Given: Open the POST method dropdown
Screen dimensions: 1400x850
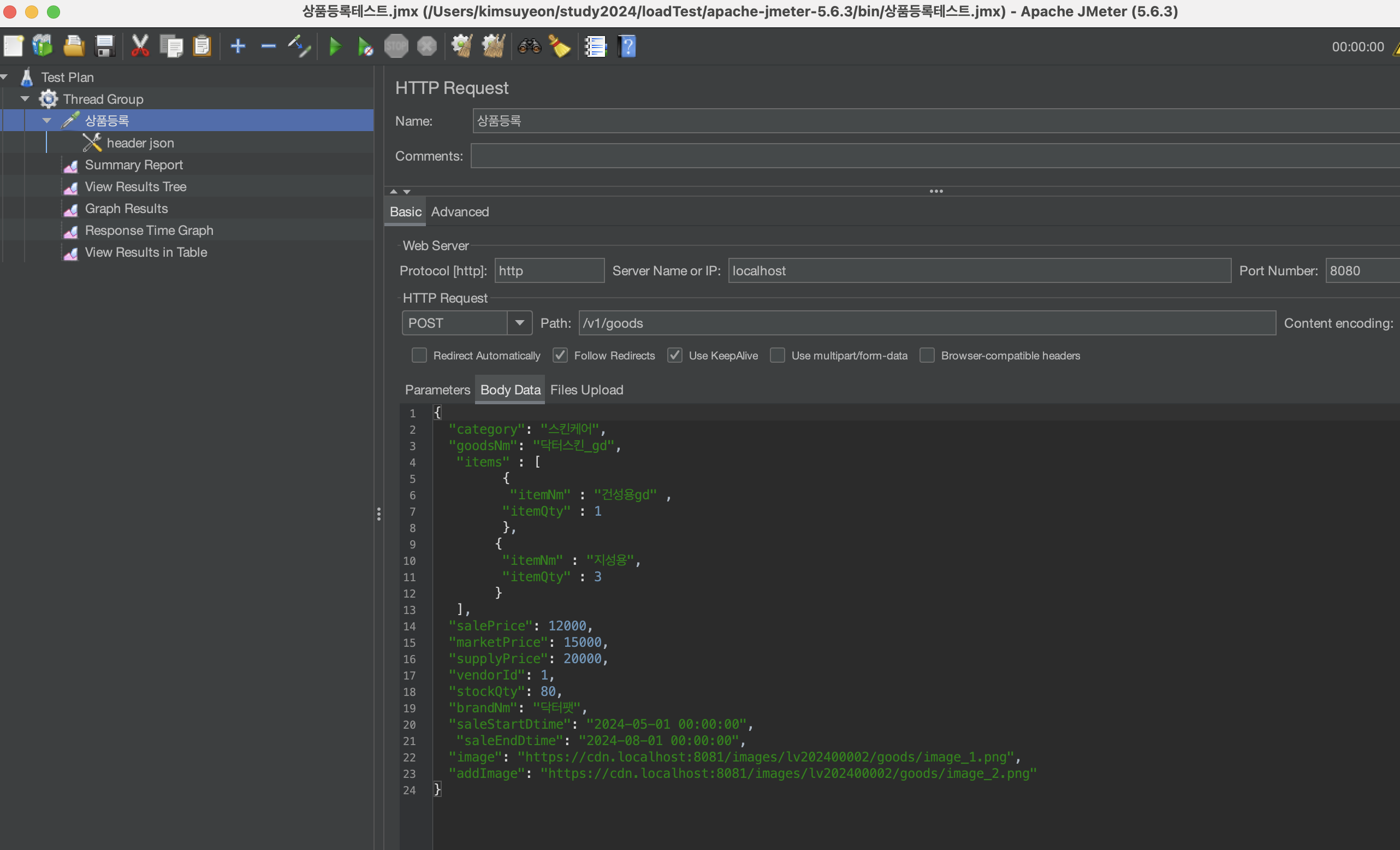Looking at the screenshot, I should coord(519,323).
